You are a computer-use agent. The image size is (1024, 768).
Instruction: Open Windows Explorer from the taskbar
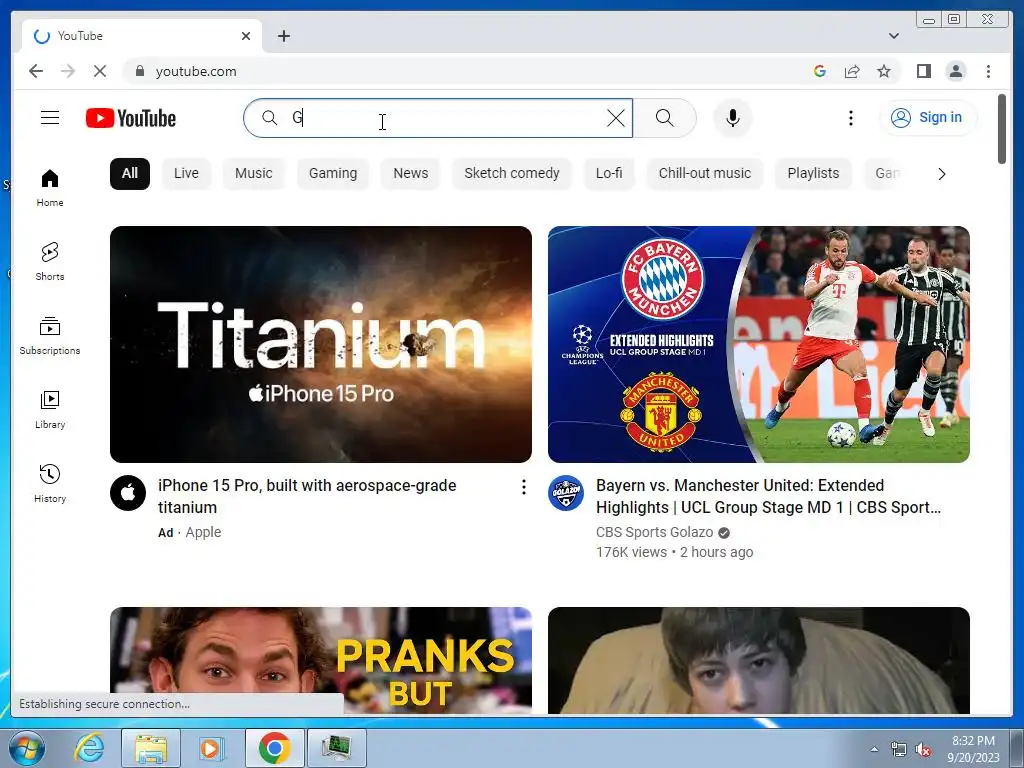tap(151, 748)
